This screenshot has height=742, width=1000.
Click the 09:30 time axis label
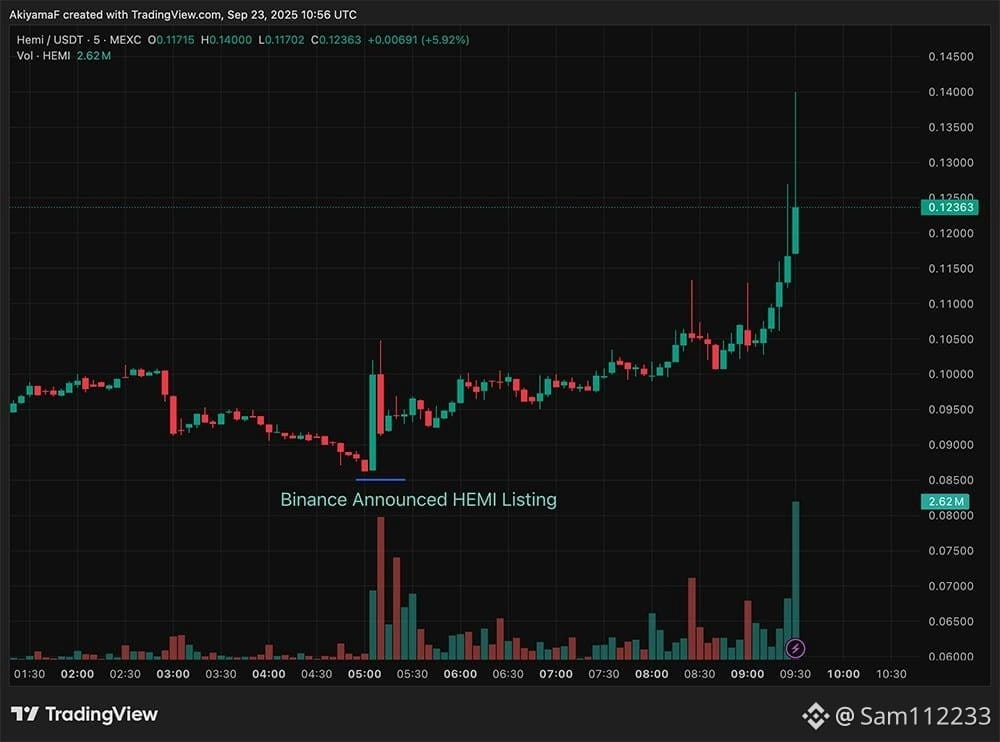coord(795,674)
